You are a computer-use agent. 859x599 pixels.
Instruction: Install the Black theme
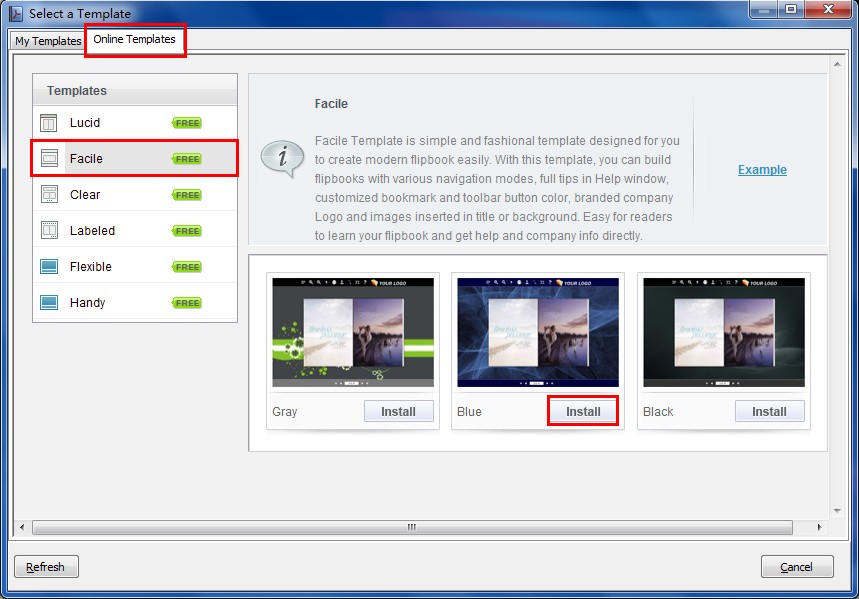click(x=769, y=412)
